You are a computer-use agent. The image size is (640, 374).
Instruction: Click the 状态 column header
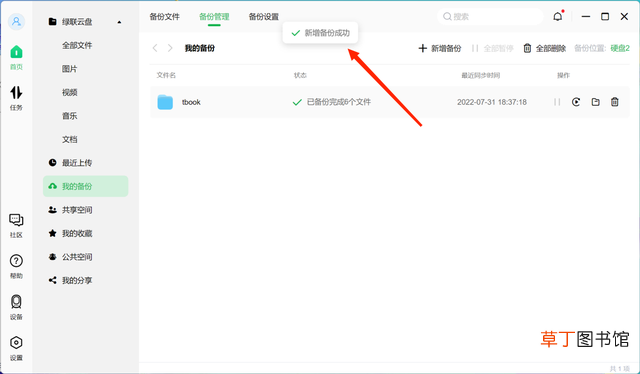300,75
